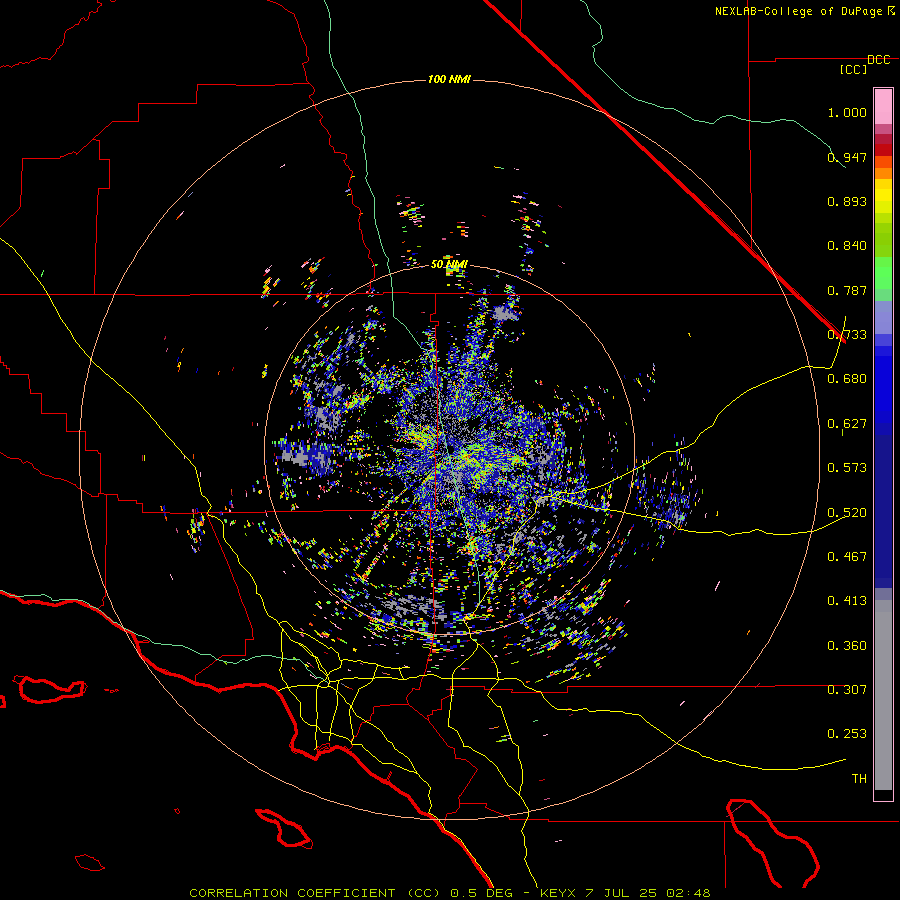Click the 0.253 color scale value
The width and height of the screenshot is (900, 900).
(x=847, y=734)
